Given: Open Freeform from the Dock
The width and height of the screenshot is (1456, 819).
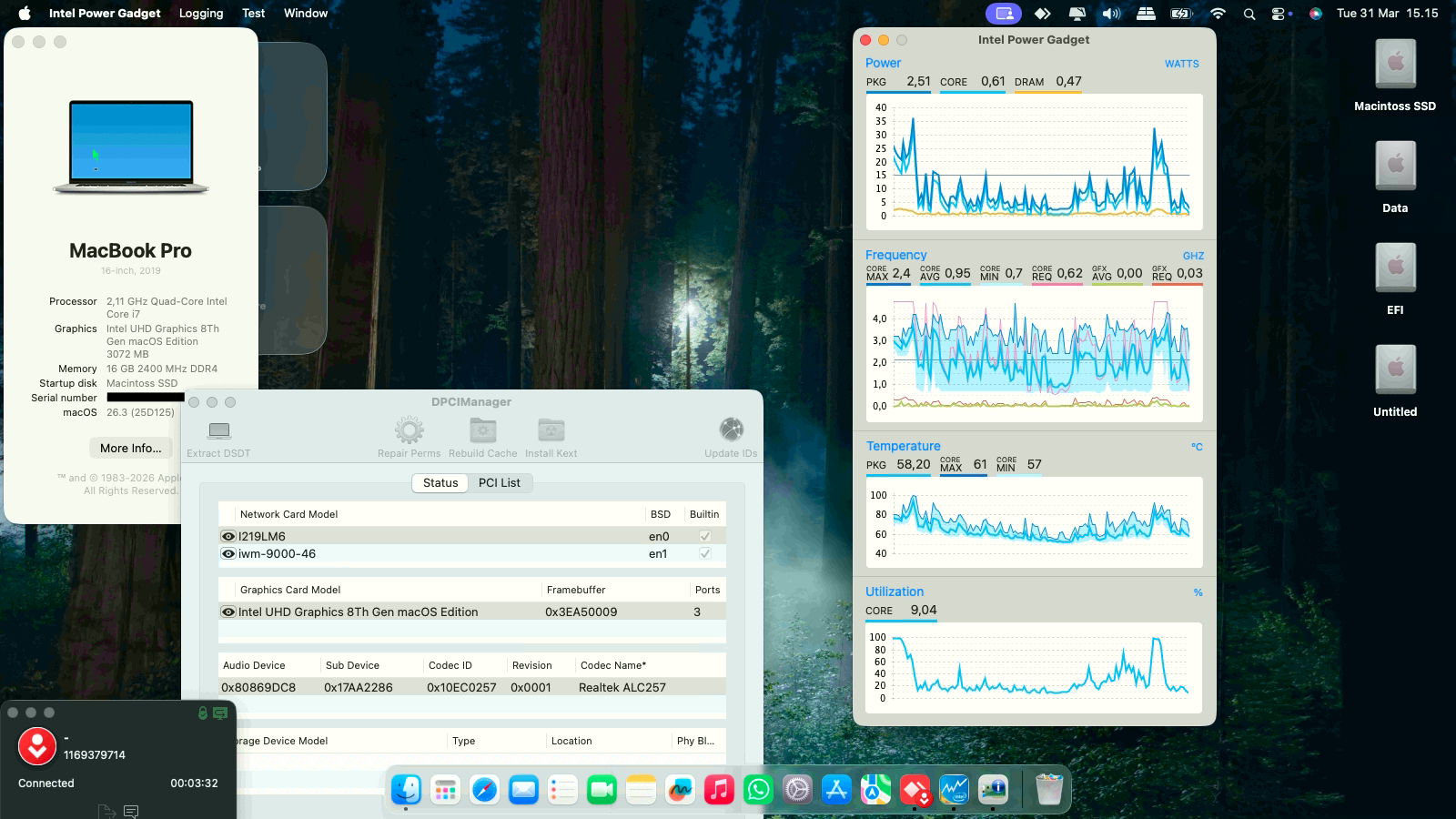Looking at the screenshot, I should click(680, 790).
